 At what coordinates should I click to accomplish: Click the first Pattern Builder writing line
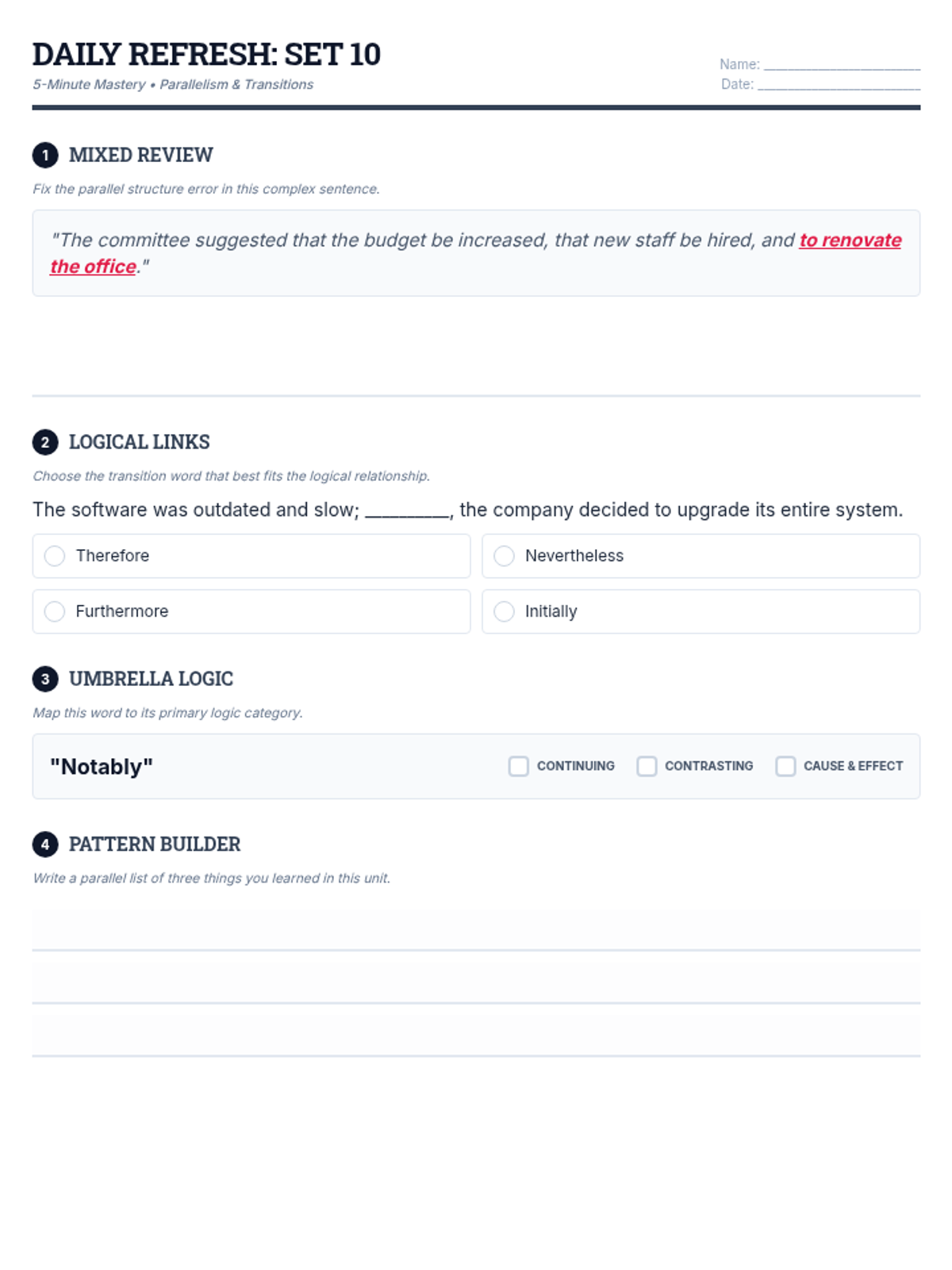pos(476,930)
